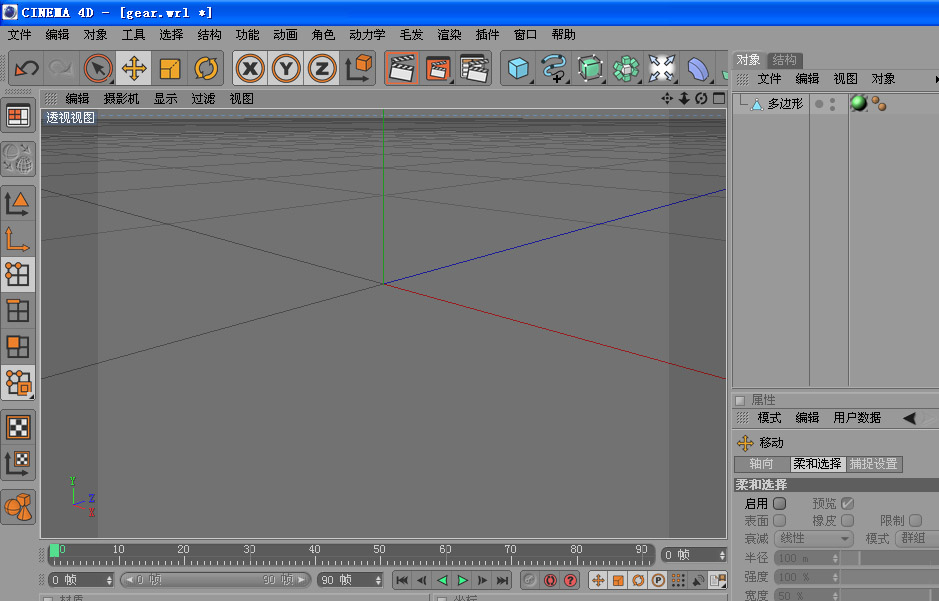Open the 渲染 menu

tap(449, 35)
